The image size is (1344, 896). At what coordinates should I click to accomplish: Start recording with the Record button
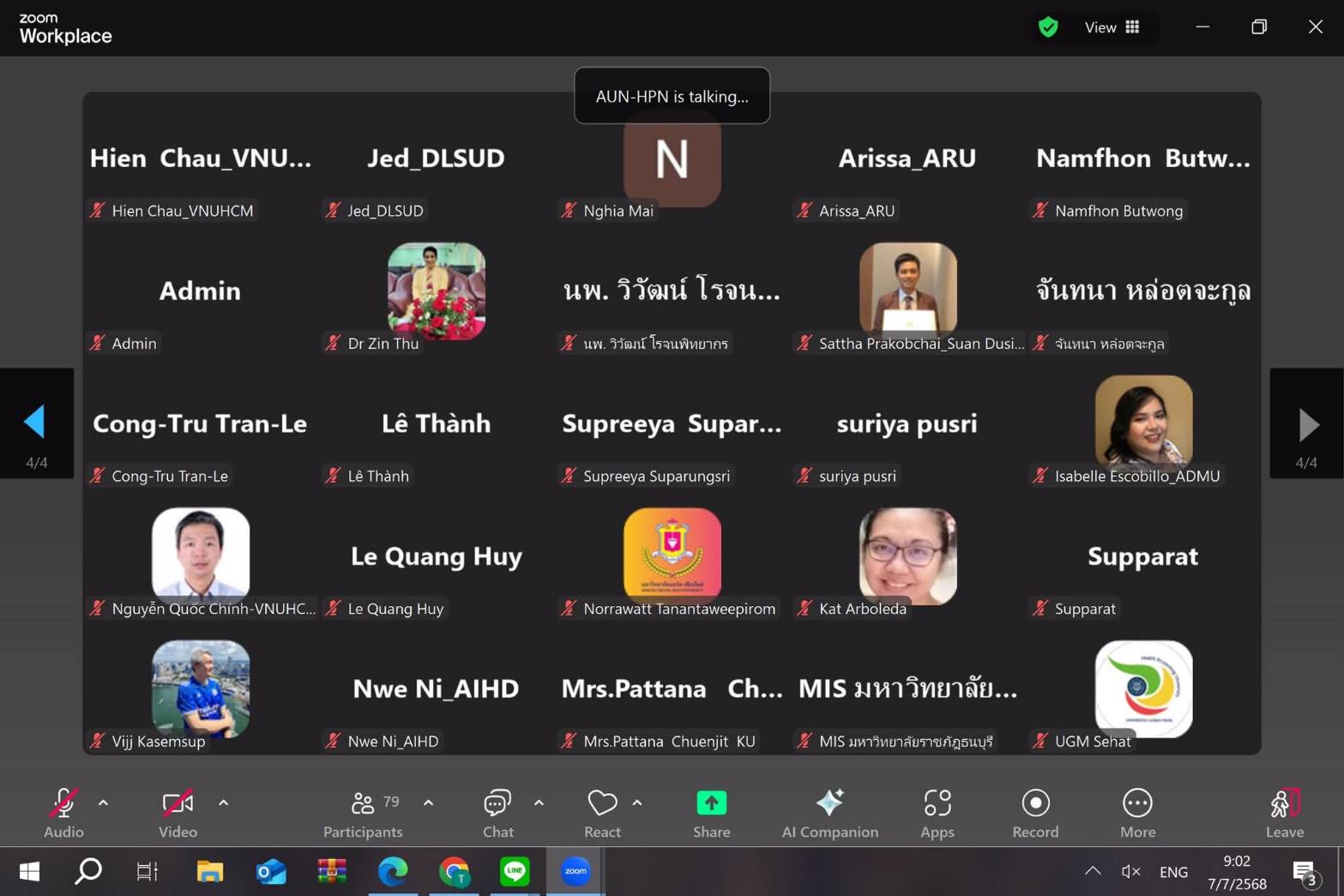1035,813
